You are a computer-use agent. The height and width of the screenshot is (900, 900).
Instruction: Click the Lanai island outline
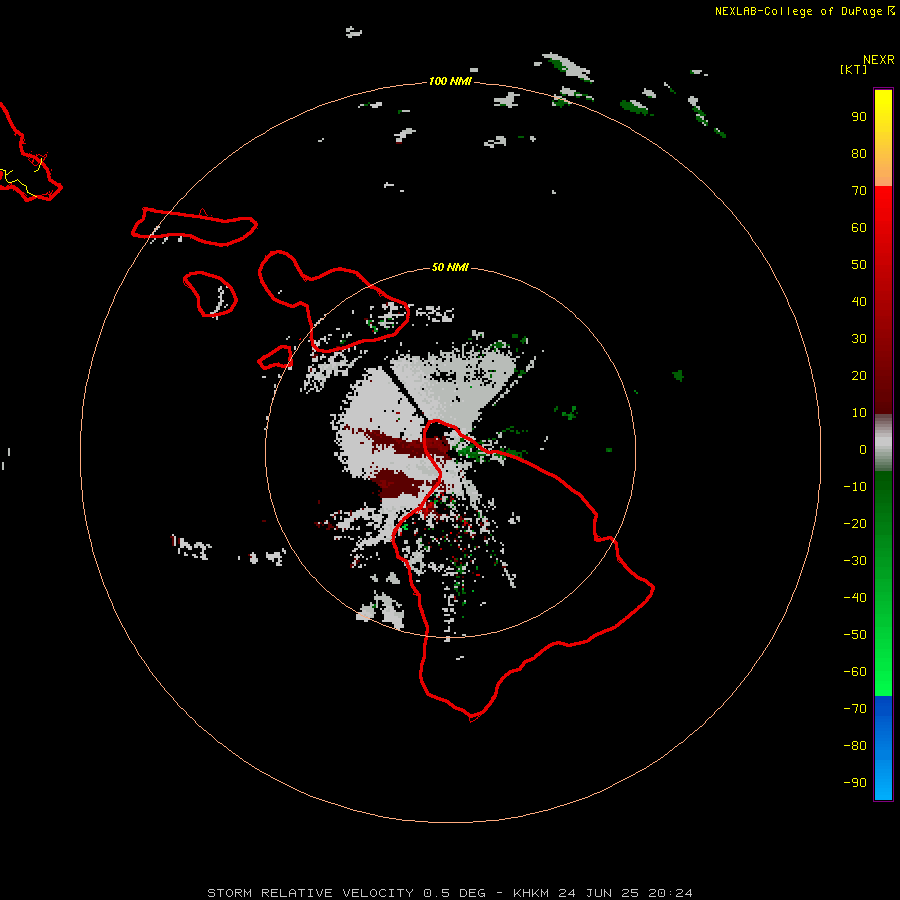coord(210,294)
